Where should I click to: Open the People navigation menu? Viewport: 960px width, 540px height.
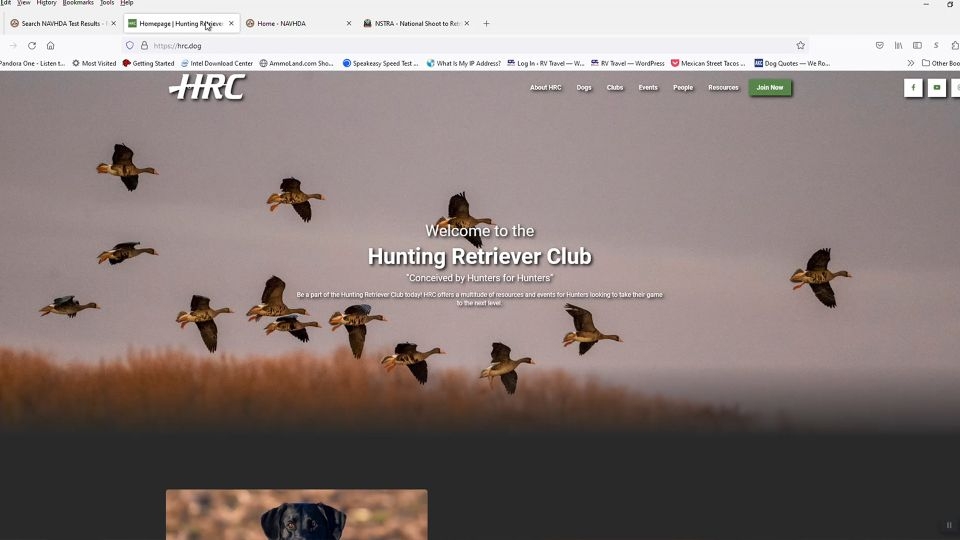pyautogui.click(x=683, y=88)
